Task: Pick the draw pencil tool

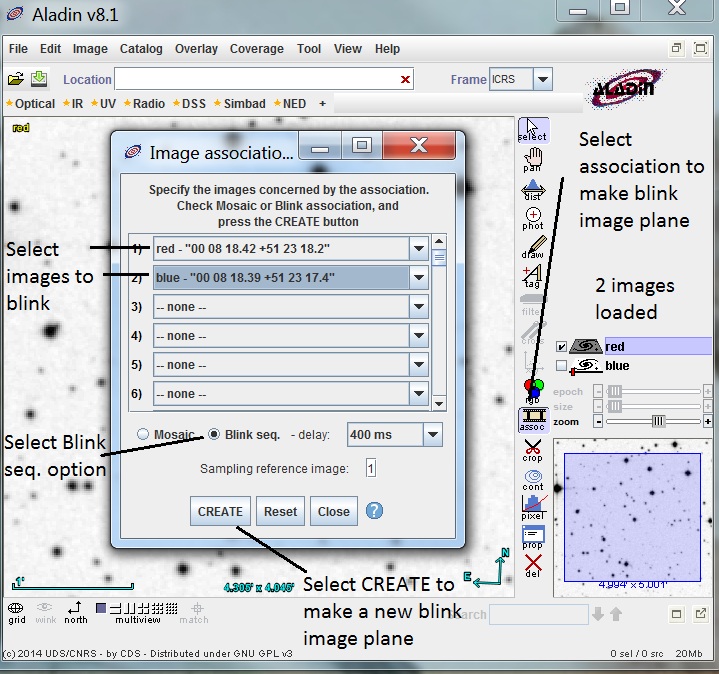Action: tap(533, 247)
